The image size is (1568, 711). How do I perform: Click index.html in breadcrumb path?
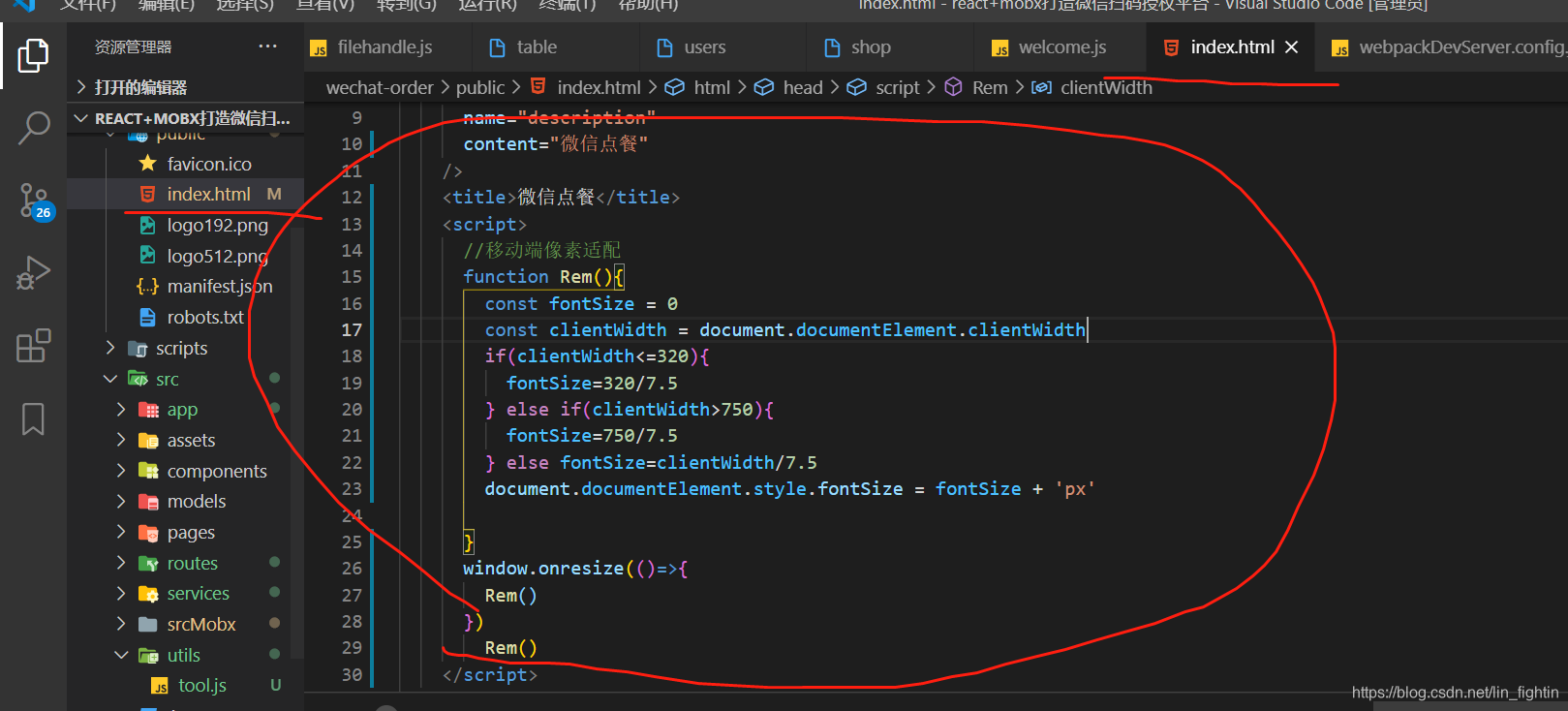tap(599, 87)
